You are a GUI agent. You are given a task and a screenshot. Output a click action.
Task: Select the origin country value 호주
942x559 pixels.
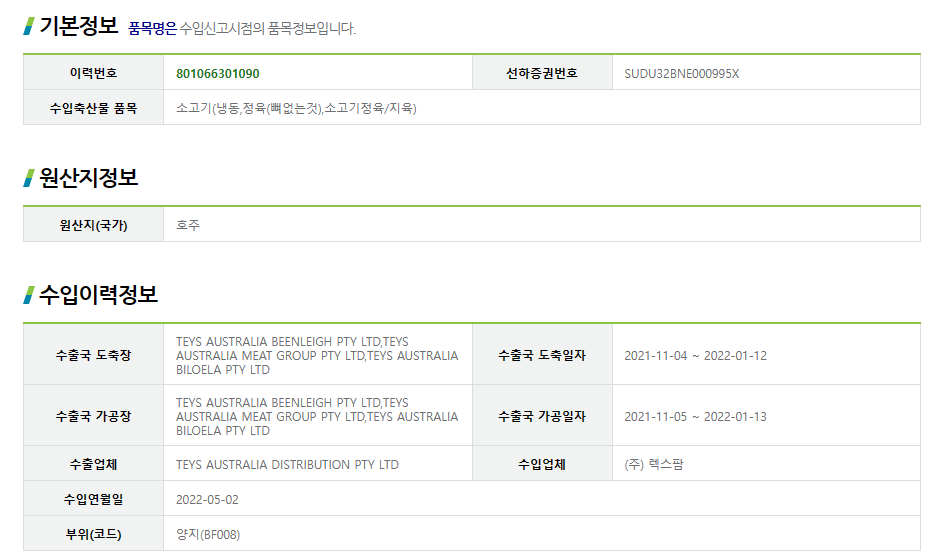pos(188,225)
